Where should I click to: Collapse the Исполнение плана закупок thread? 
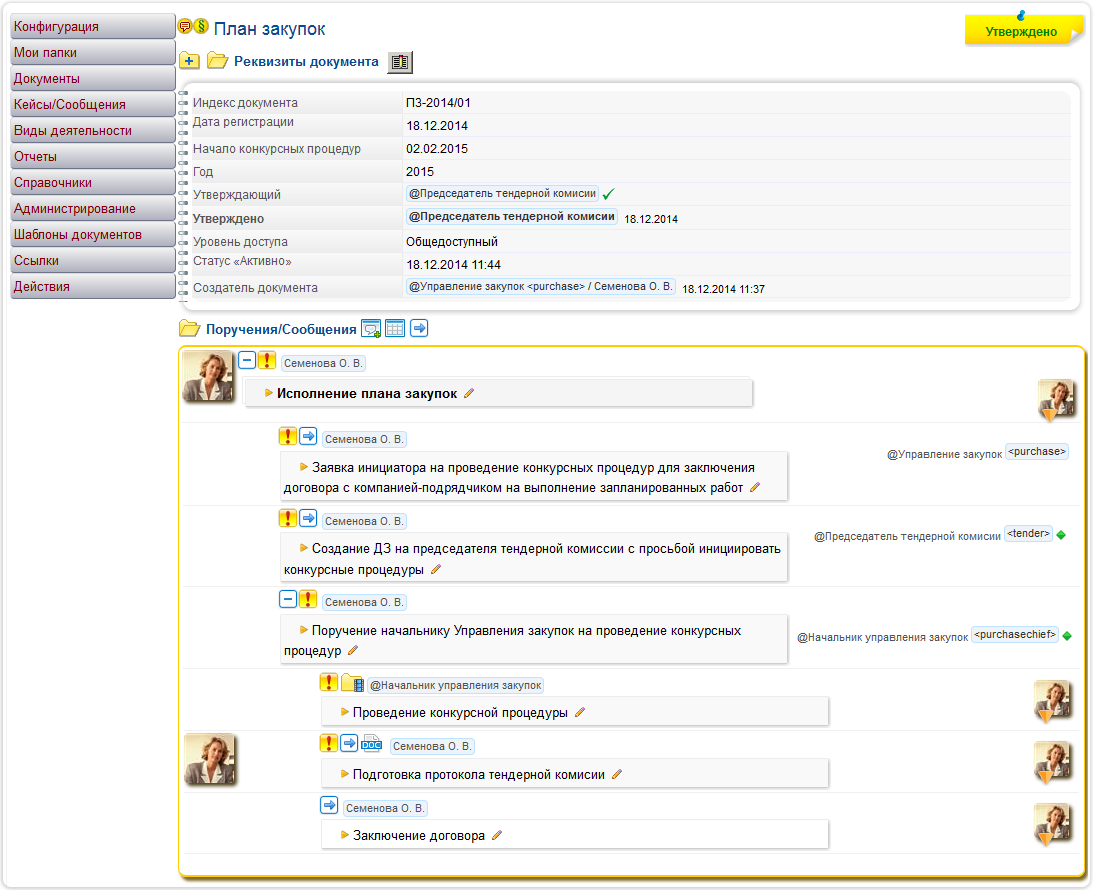247,361
